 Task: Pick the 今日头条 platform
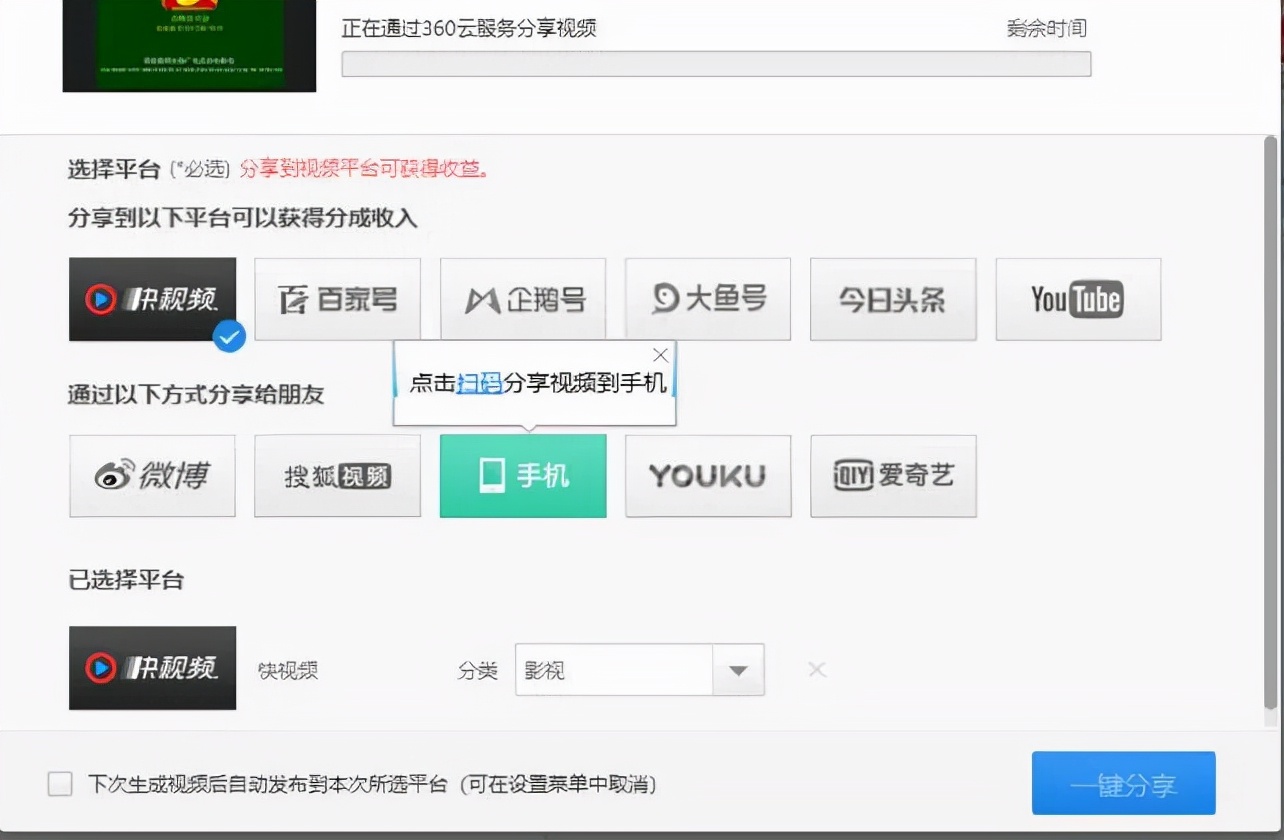point(893,299)
